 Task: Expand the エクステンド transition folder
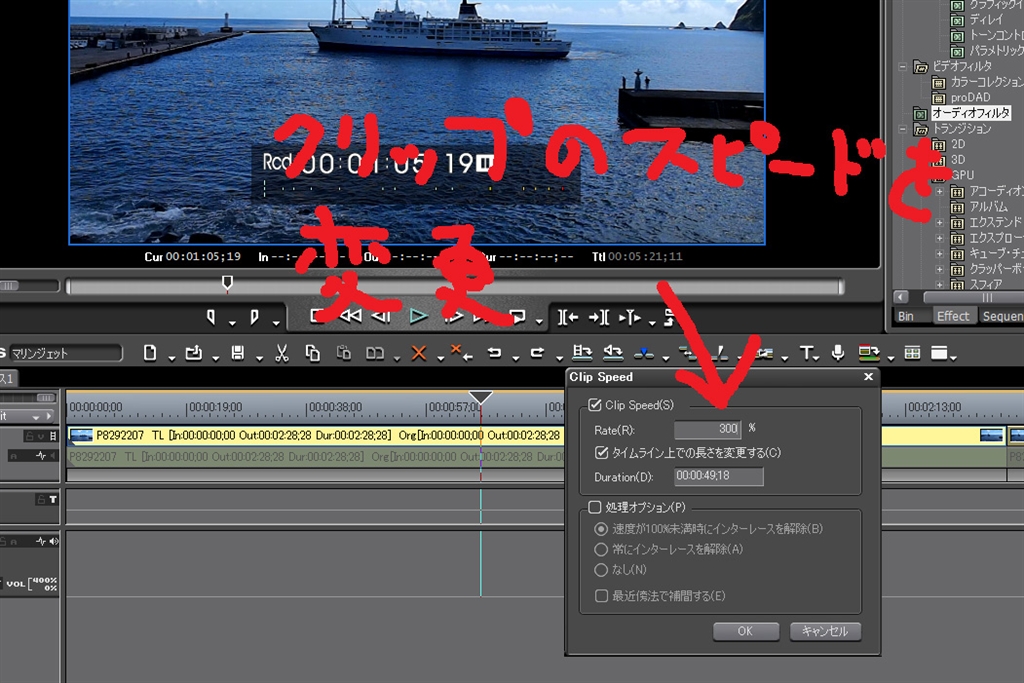click(940, 223)
